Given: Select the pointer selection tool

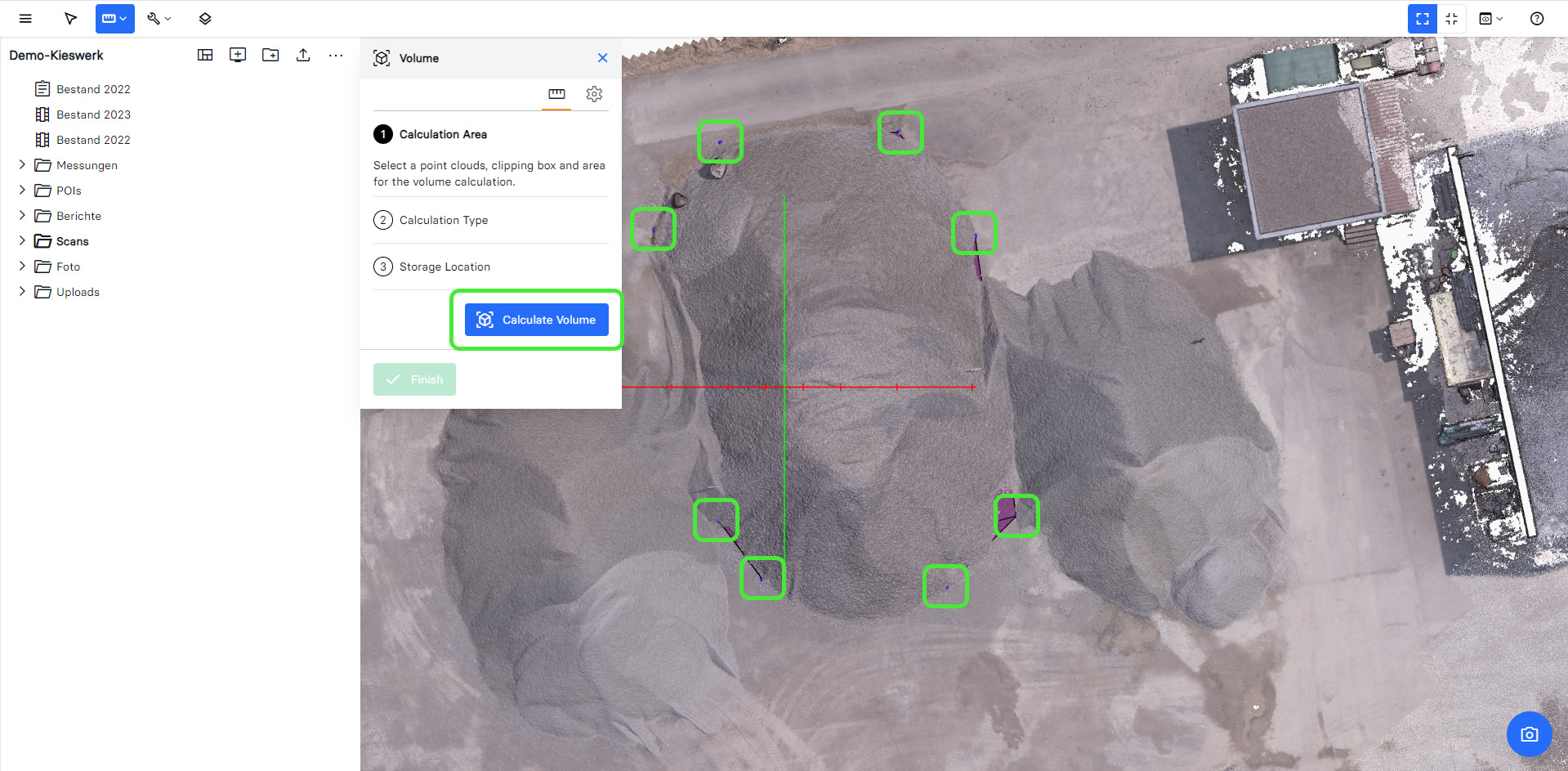Looking at the screenshot, I should 71,19.
